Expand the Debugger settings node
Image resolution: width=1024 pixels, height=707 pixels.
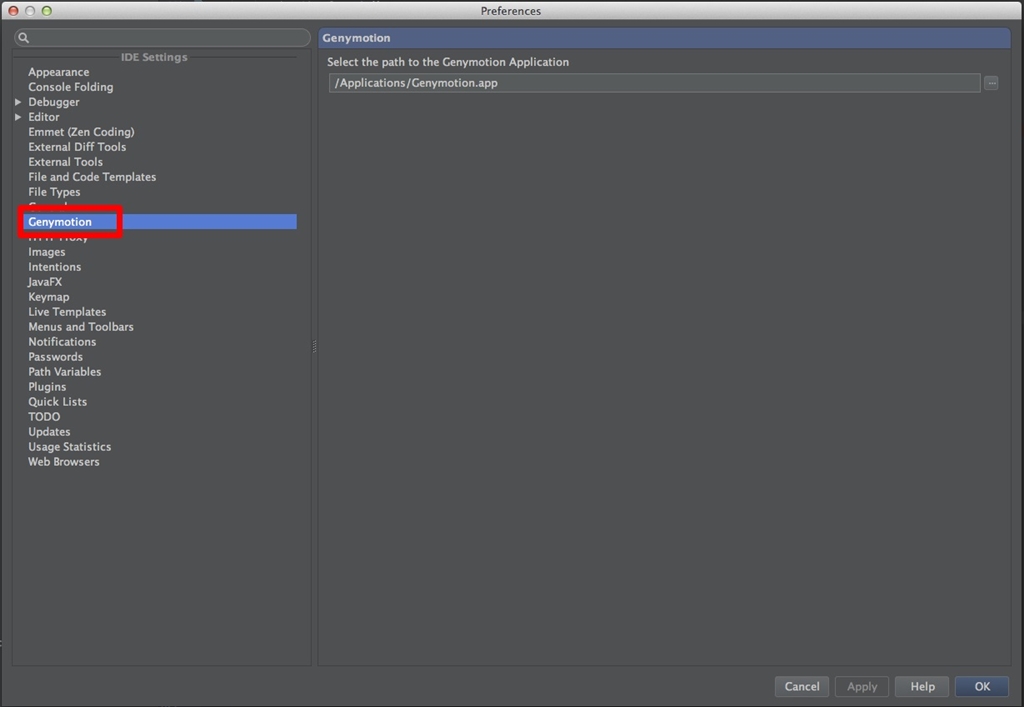click(18, 102)
